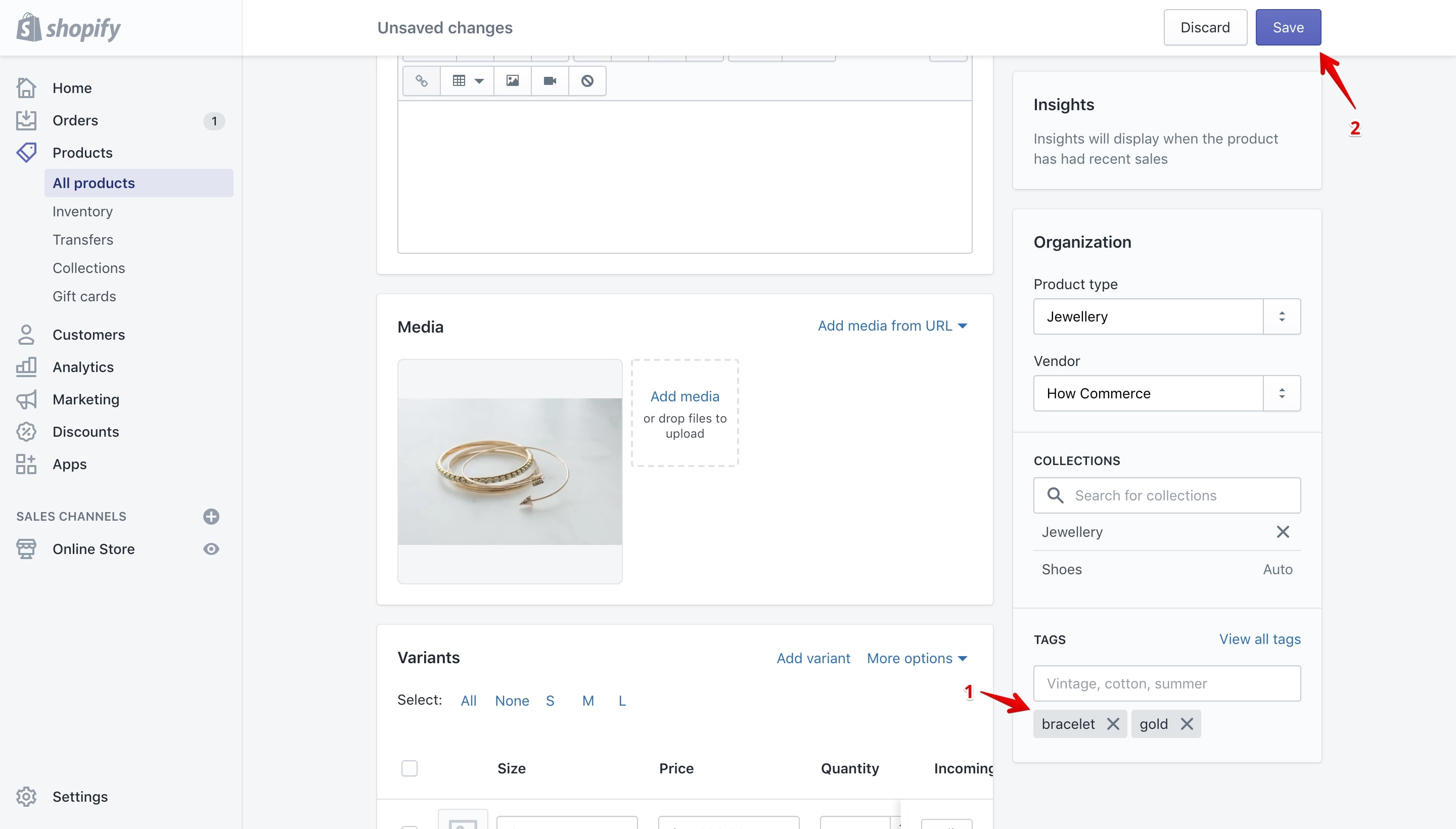Click the insert table toolbar icon

(x=459, y=81)
